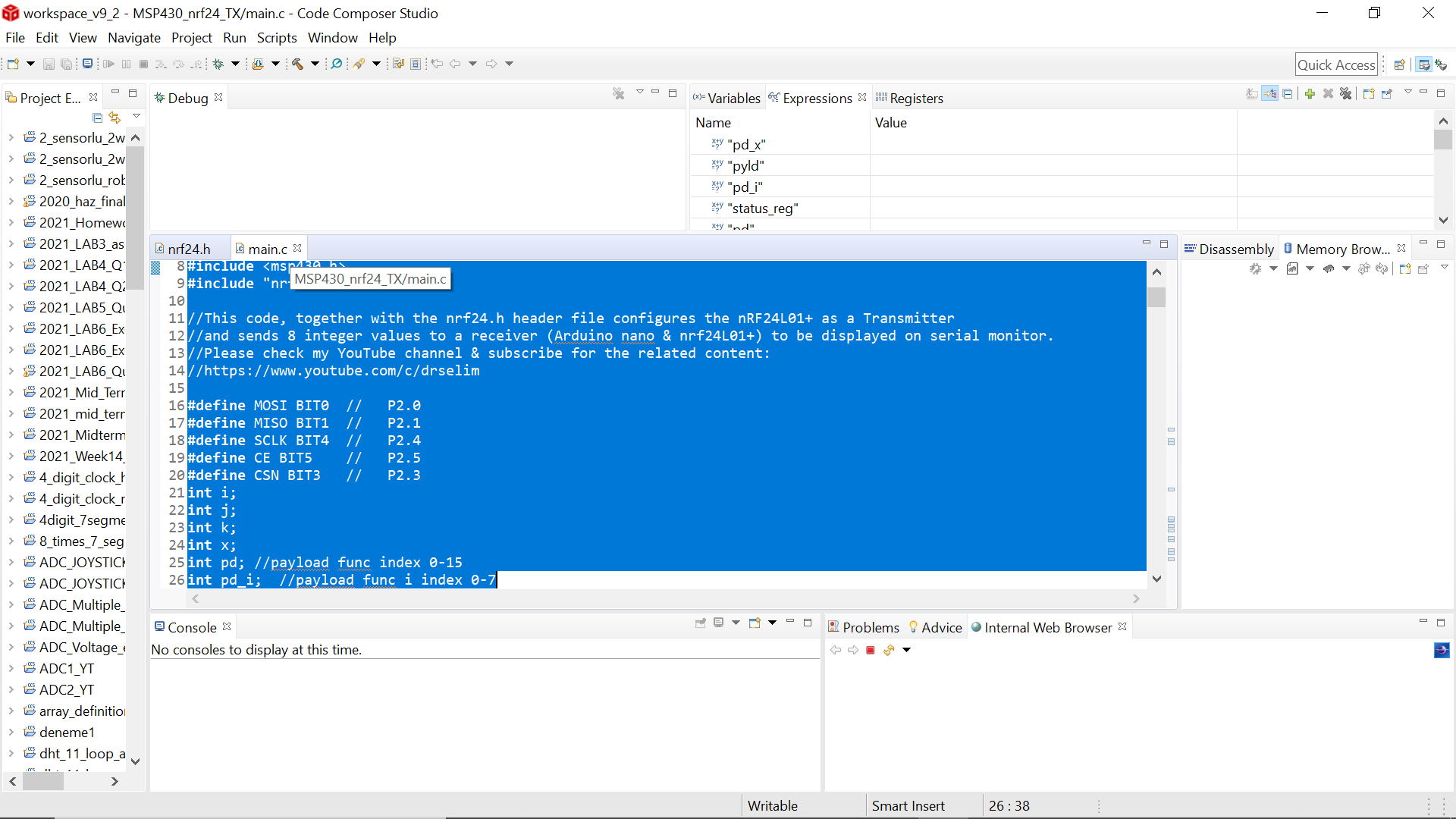
Task: Click Smart Insert status bar field
Action: (908, 805)
